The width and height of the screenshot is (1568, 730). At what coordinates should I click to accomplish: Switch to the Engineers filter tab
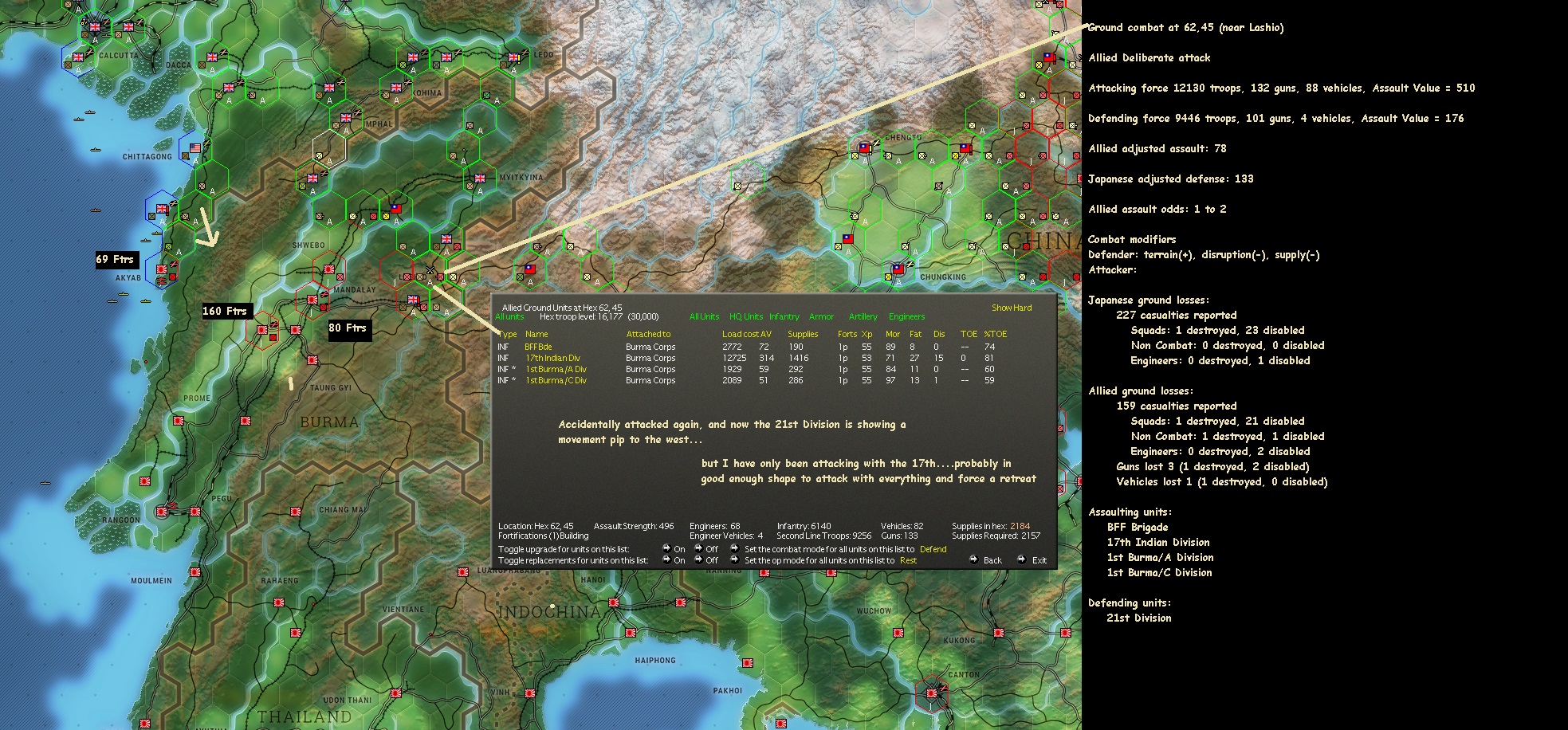tap(906, 316)
